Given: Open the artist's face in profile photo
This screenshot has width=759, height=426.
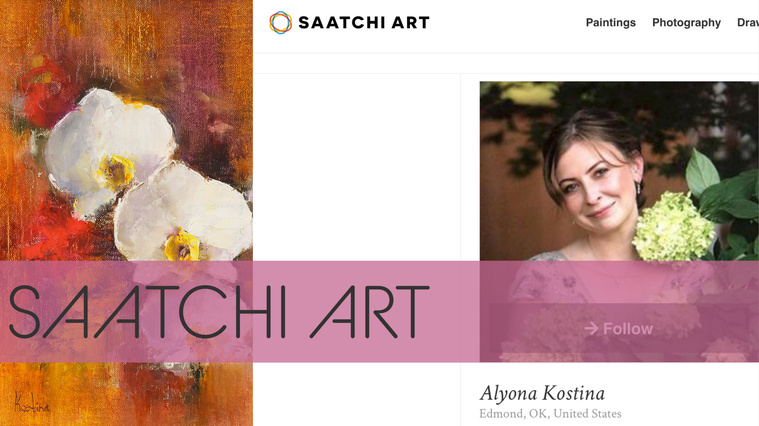Looking at the screenshot, I should (x=593, y=182).
